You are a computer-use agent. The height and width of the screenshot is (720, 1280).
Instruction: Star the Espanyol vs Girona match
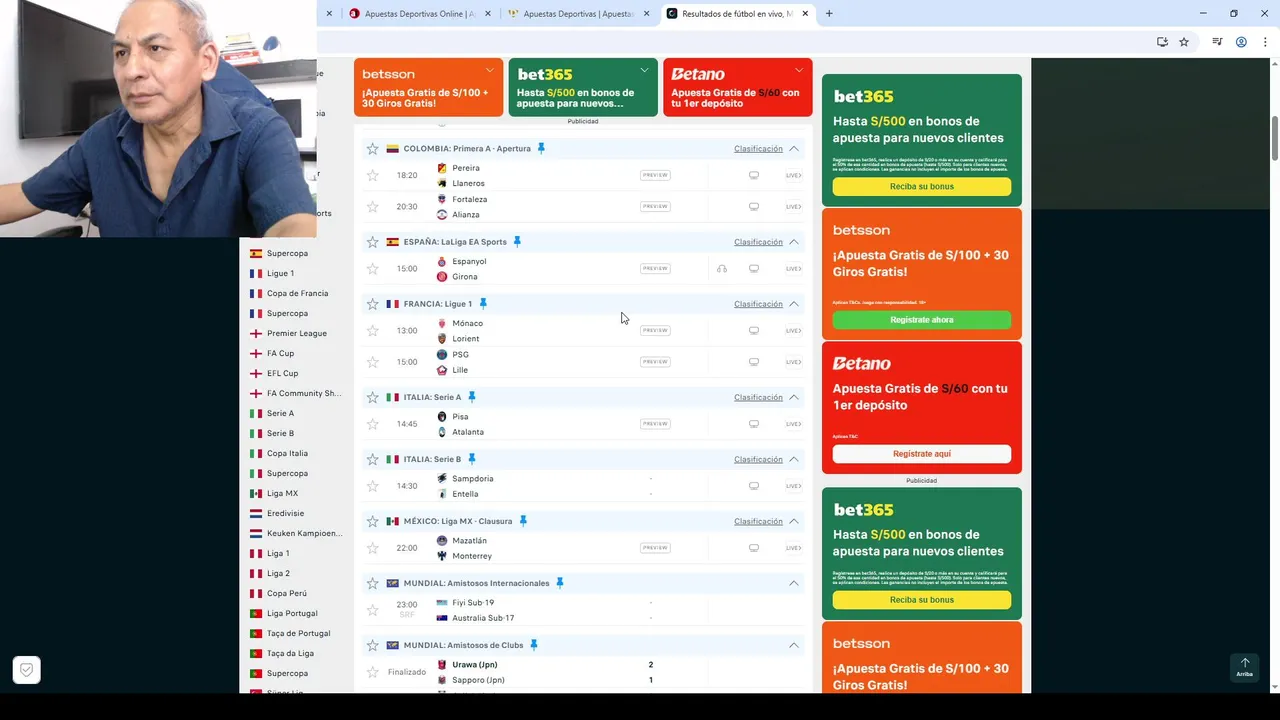tap(372, 268)
